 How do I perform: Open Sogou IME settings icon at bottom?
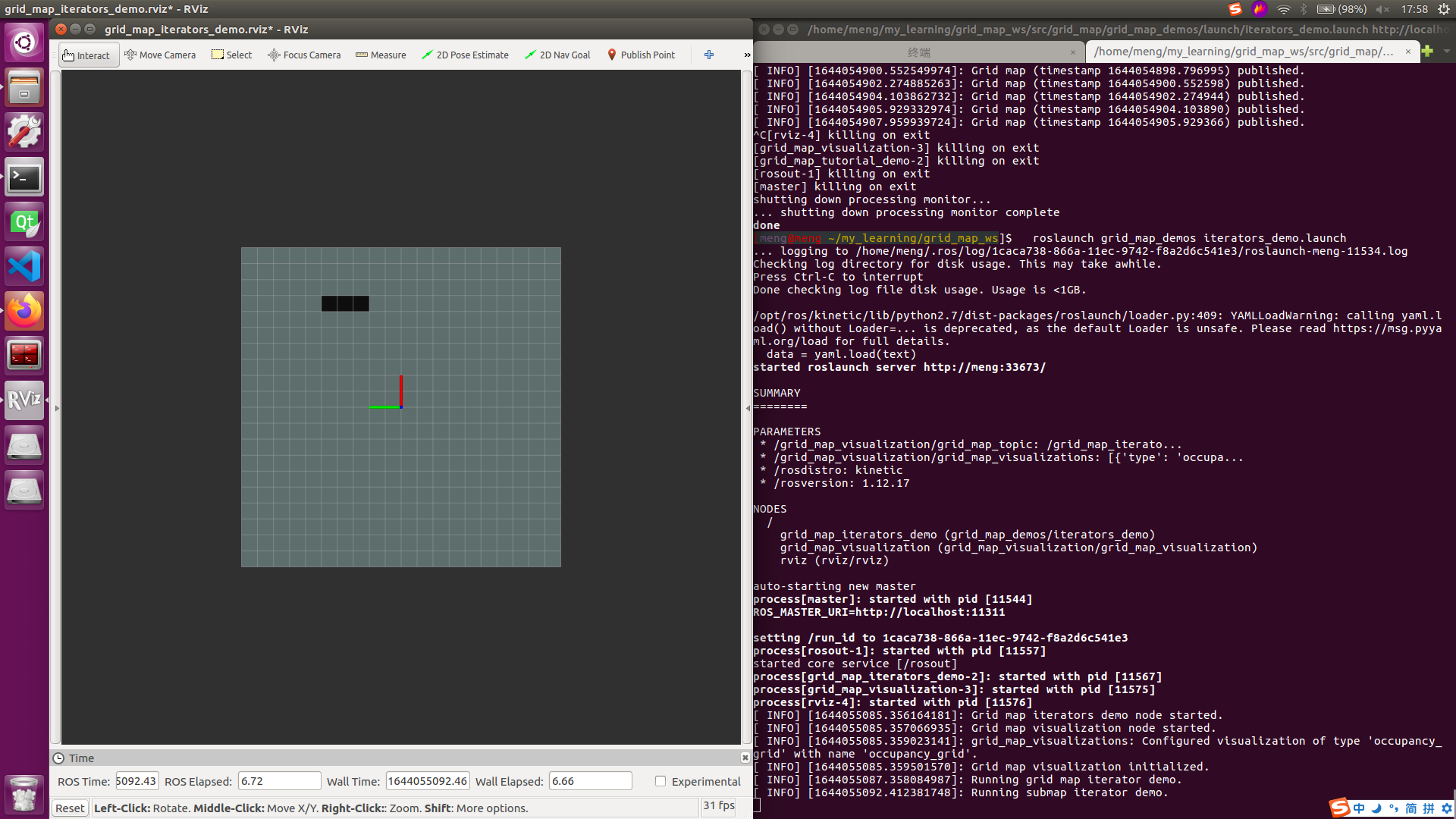[1447, 808]
